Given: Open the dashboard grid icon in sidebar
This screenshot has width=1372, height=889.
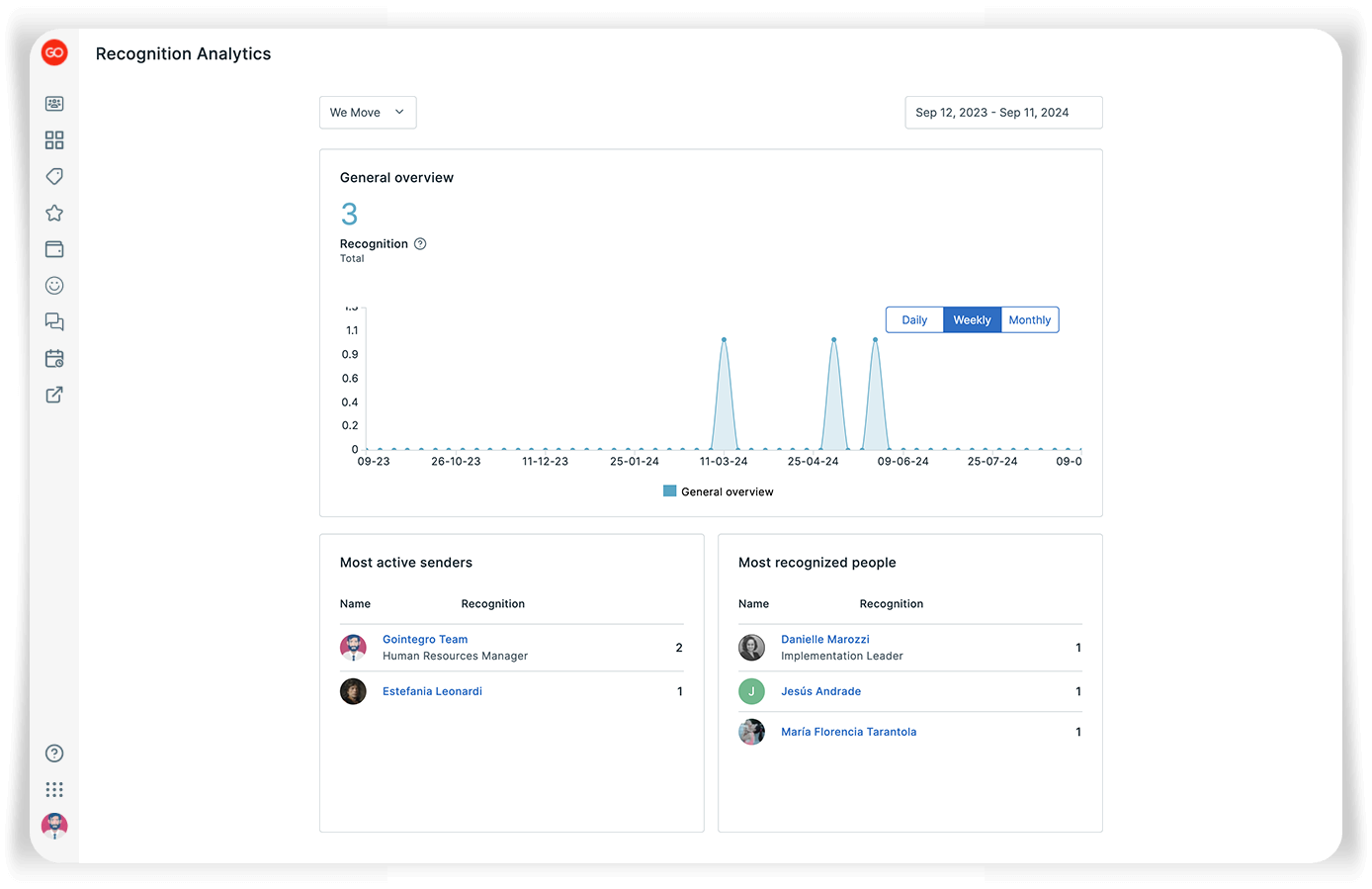Looking at the screenshot, I should (54, 140).
